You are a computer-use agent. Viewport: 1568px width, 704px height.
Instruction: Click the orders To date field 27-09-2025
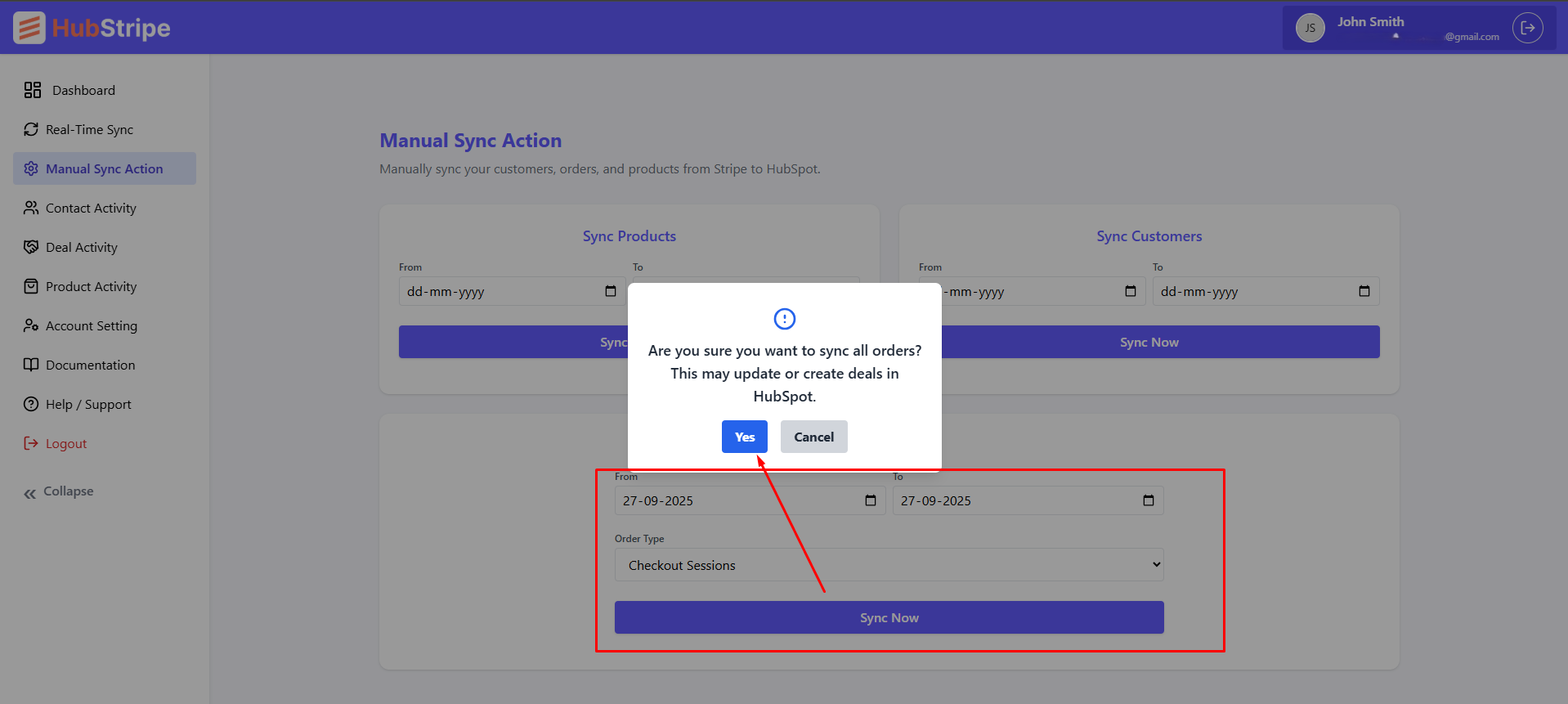(x=1028, y=500)
